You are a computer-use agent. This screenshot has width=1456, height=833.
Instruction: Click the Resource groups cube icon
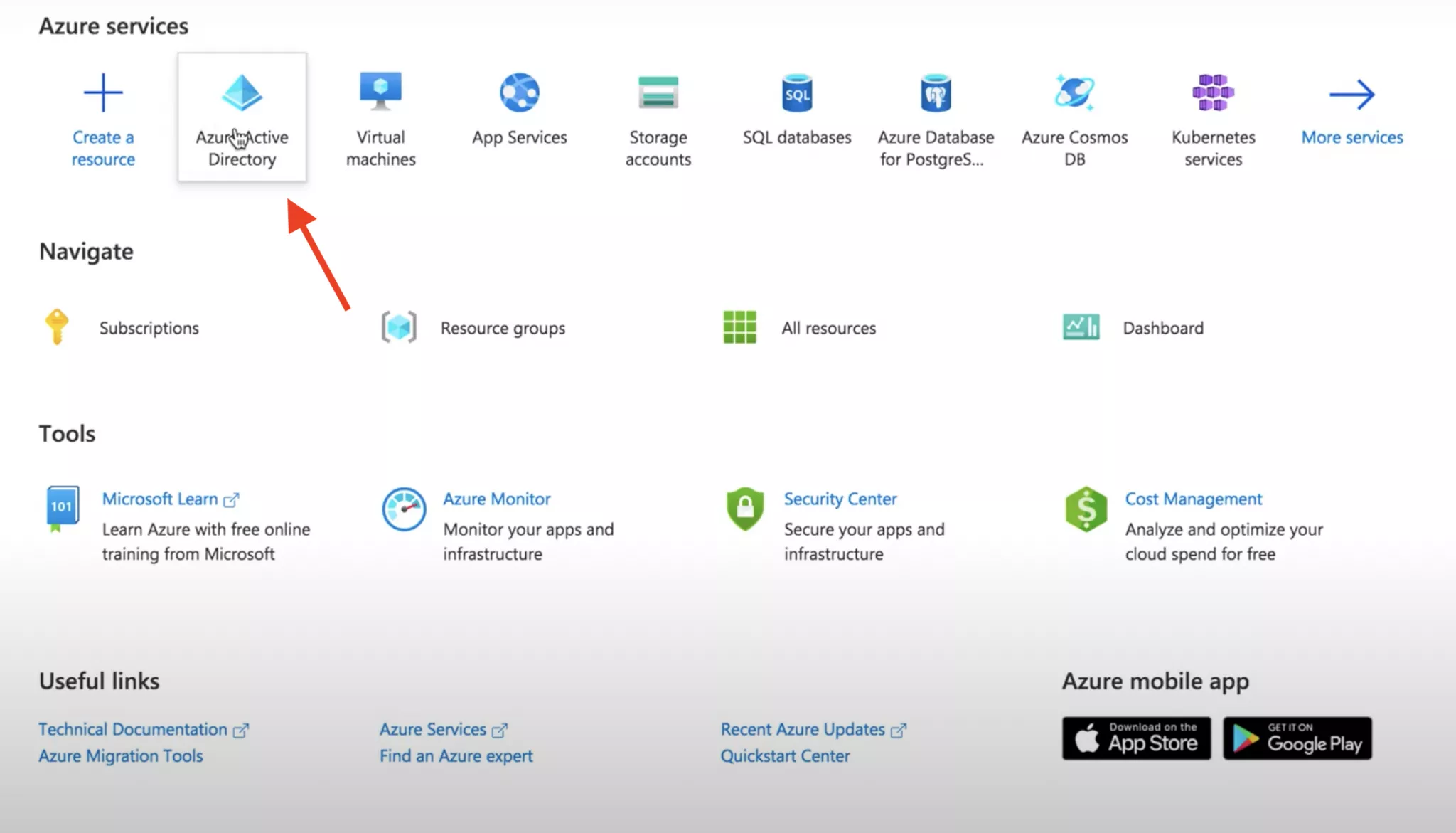pos(399,327)
